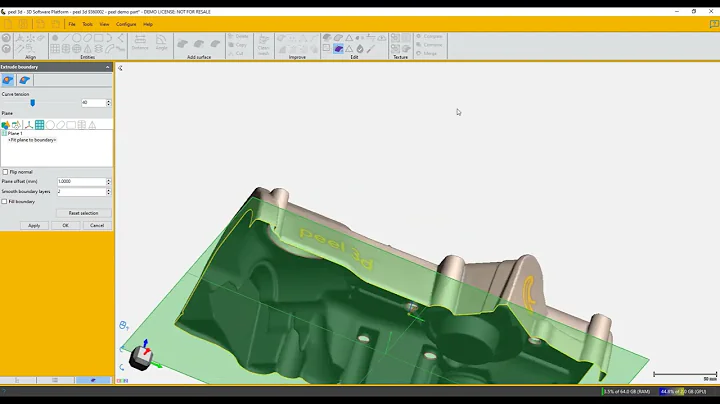Click the teal grid plane icon in Plane toolbar
Viewport: 720px width, 404px height.
pyautogui.click(x=39, y=125)
